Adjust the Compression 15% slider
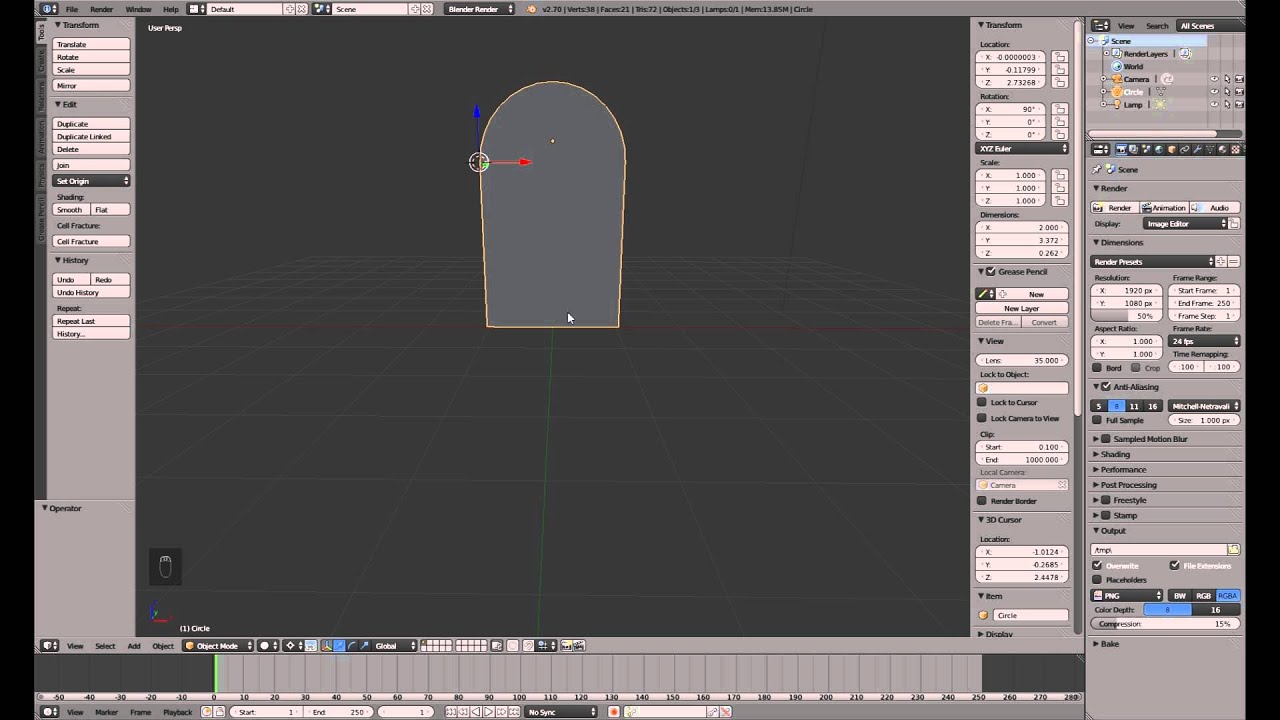 coord(1166,624)
